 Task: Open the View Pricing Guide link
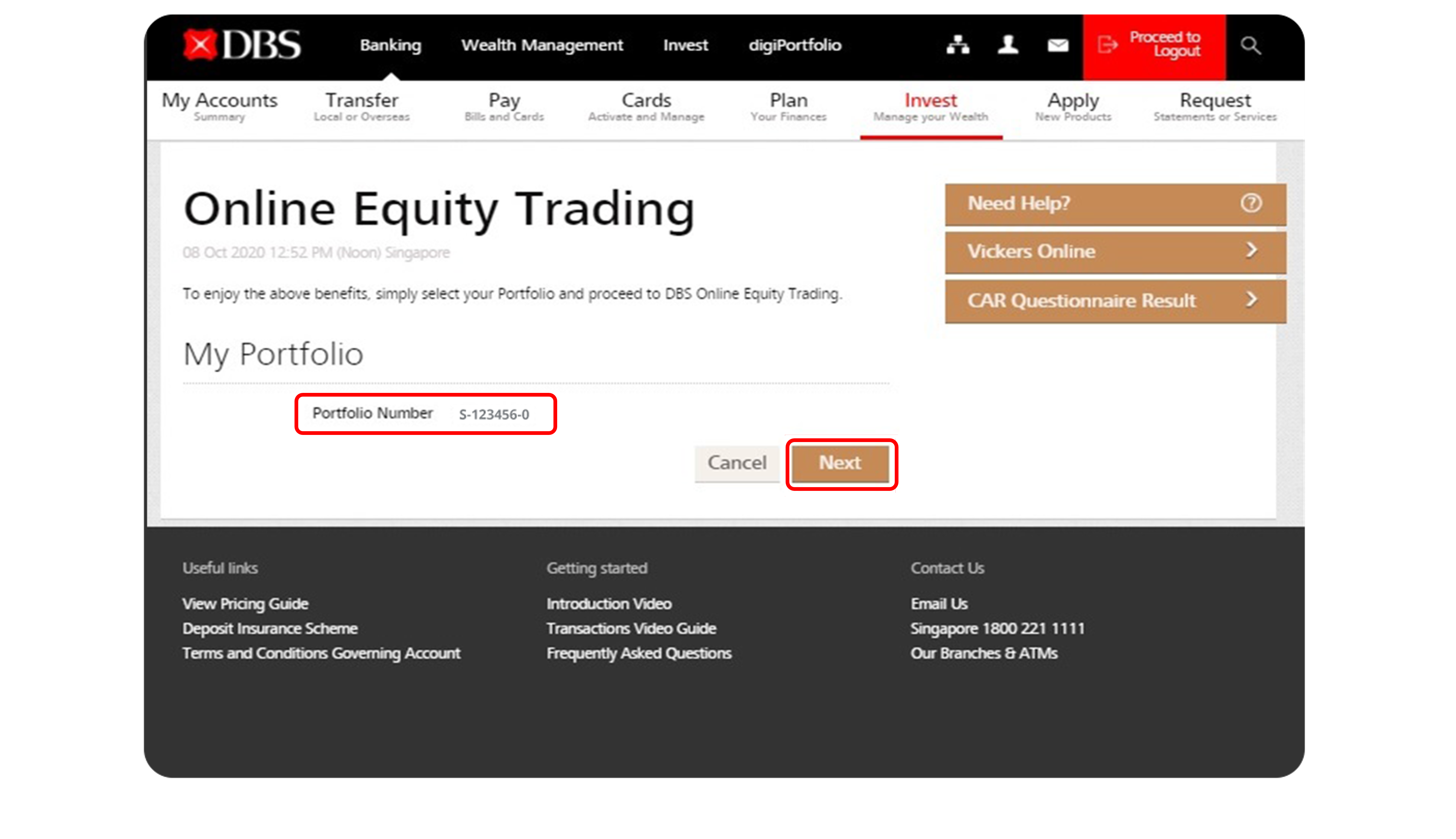coord(245,603)
